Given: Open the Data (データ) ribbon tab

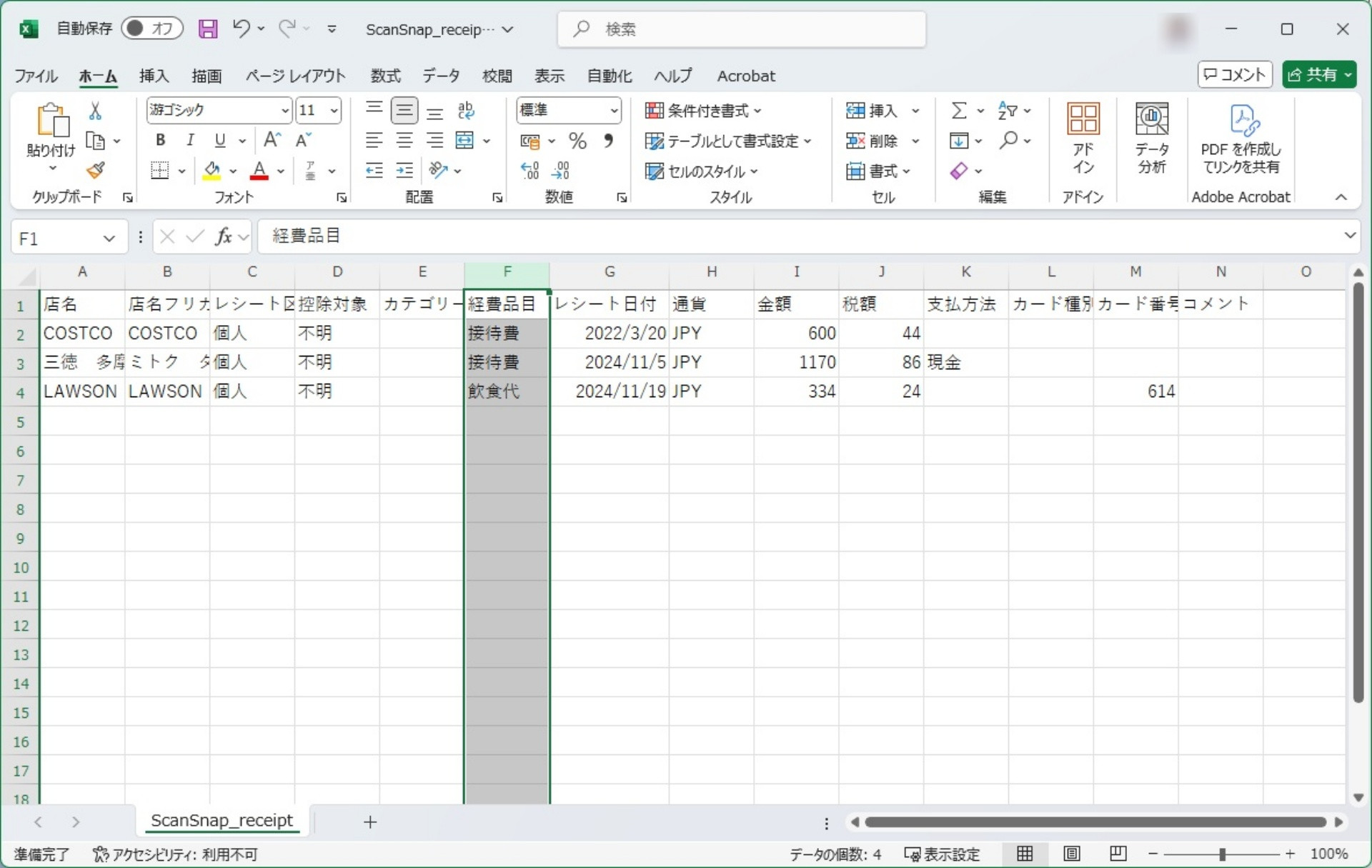Looking at the screenshot, I should (440, 76).
